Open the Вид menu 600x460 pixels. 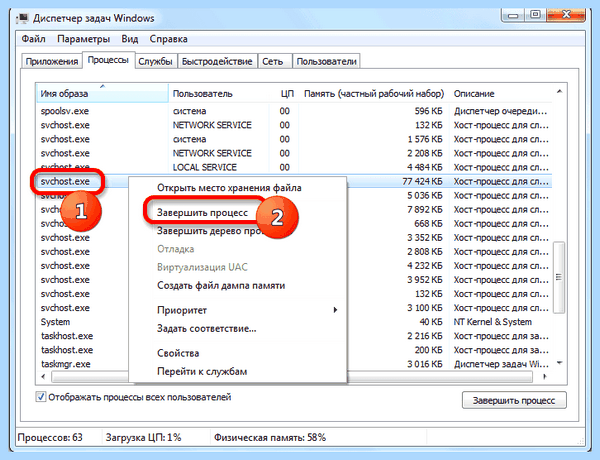coord(130,39)
